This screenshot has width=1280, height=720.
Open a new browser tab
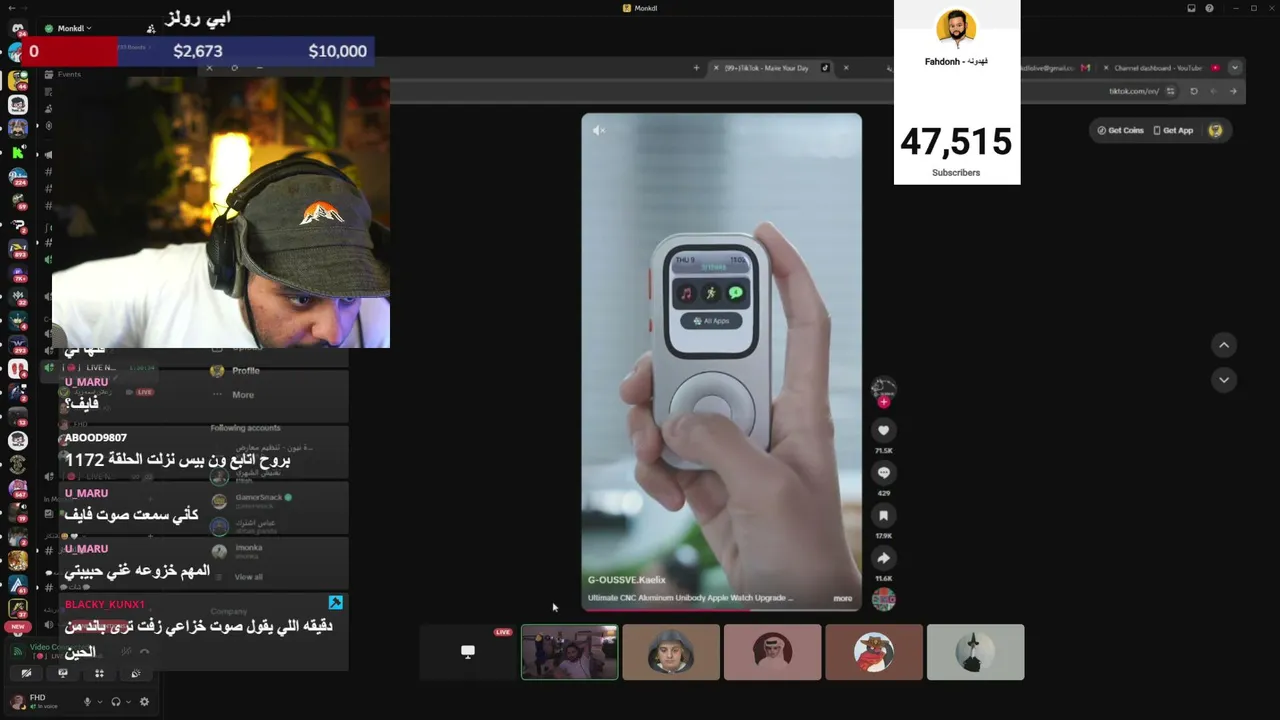pyautogui.click(x=696, y=68)
